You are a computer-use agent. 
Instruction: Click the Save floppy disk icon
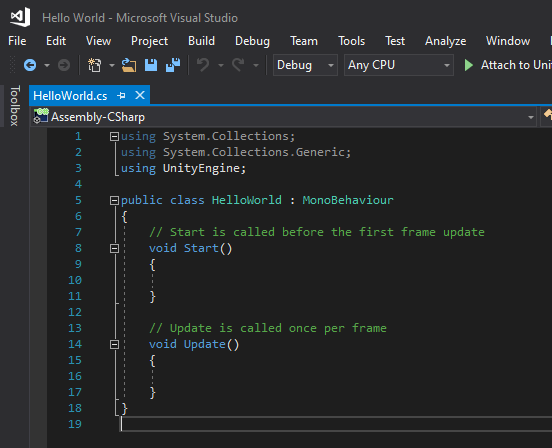151,65
